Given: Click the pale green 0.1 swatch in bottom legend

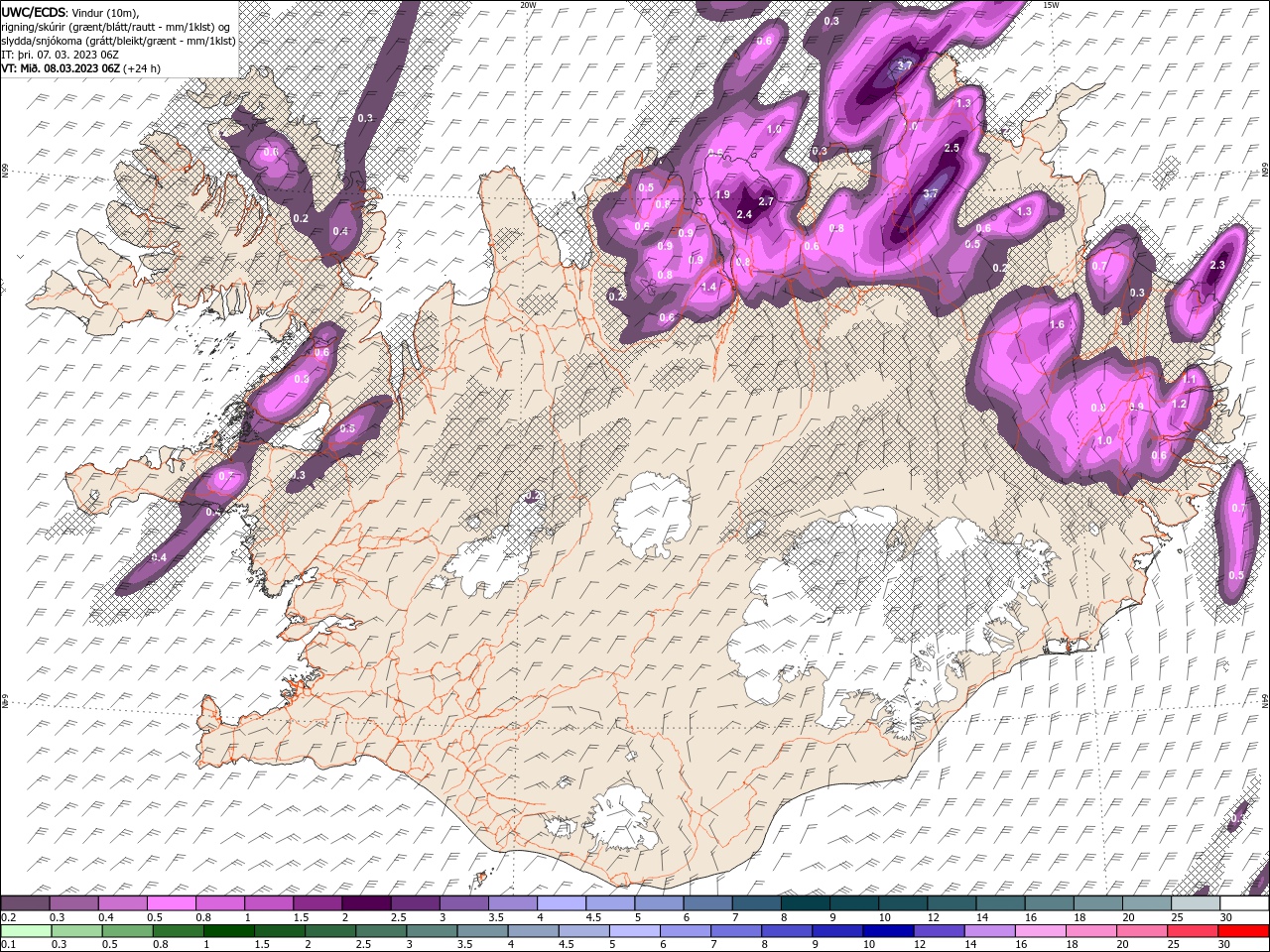Looking at the screenshot, I should (x=25, y=931).
